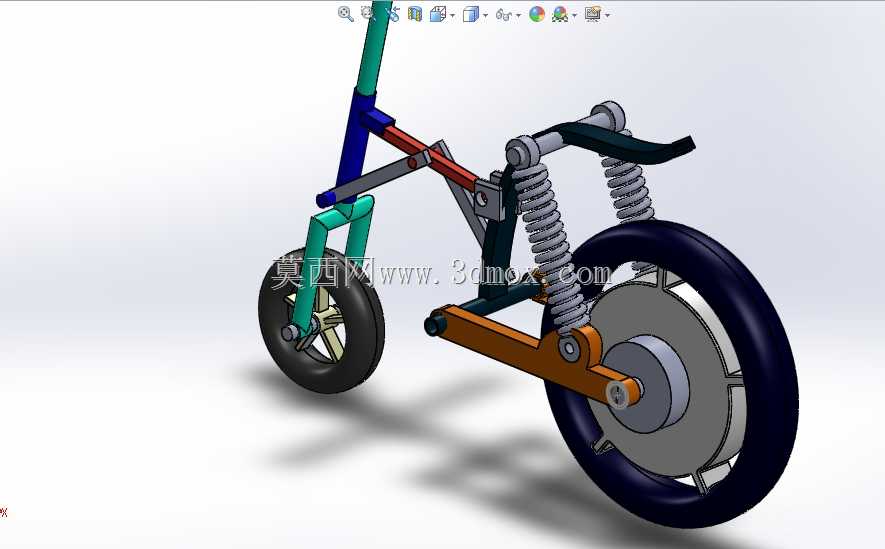This screenshot has width=885, height=549.
Task: Select the Previous View icon
Action: (x=393, y=14)
